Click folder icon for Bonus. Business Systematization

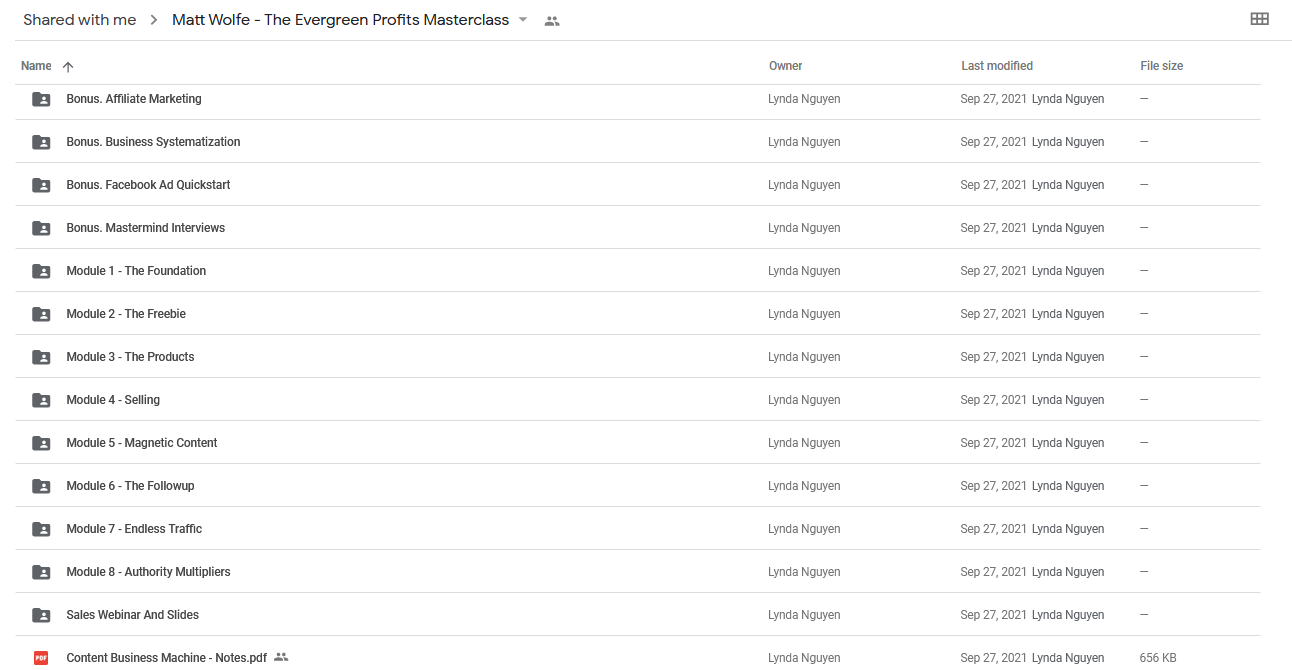(x=41, y=142)
